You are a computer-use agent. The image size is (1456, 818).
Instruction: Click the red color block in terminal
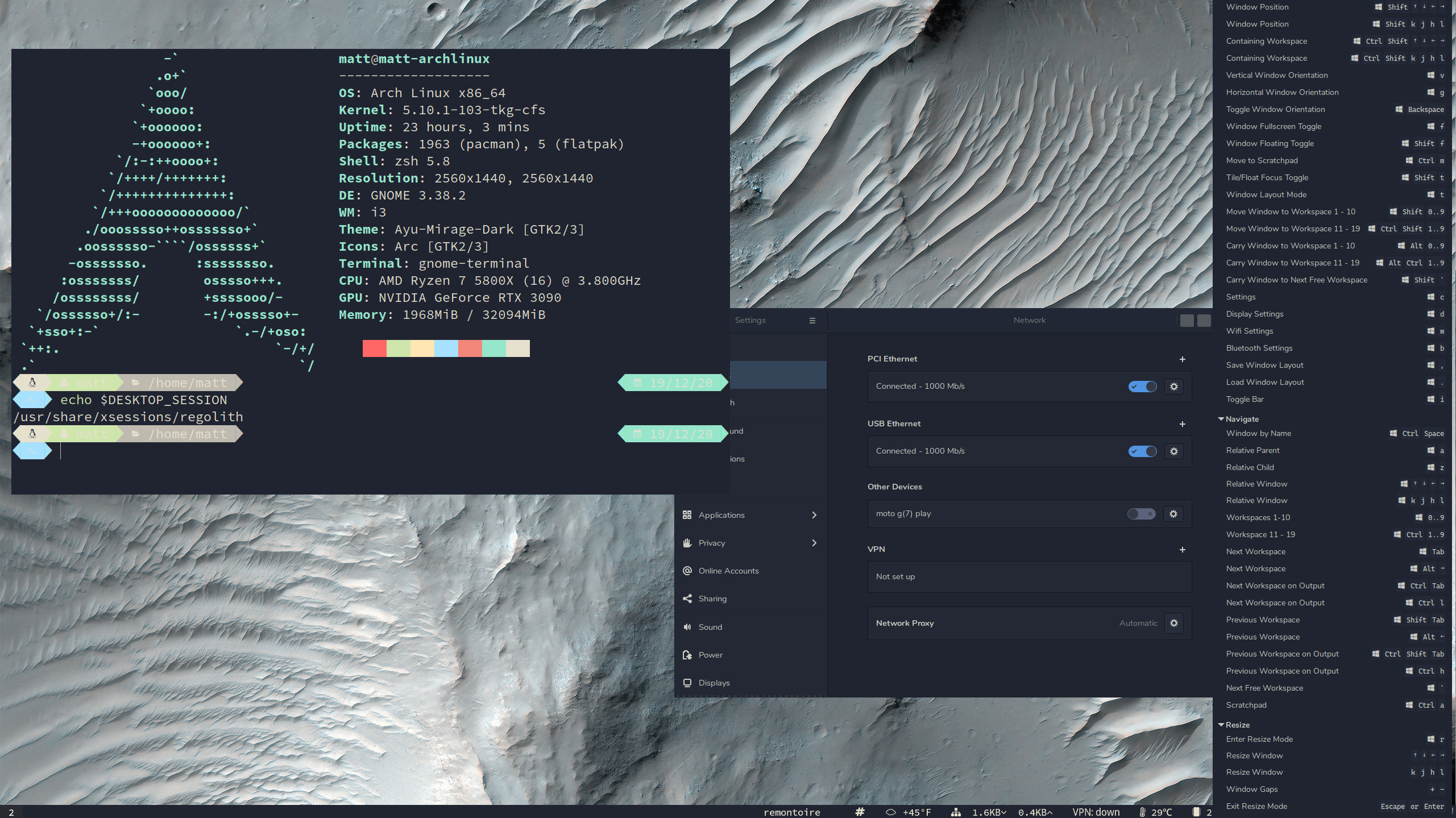(x=374, y=348)
